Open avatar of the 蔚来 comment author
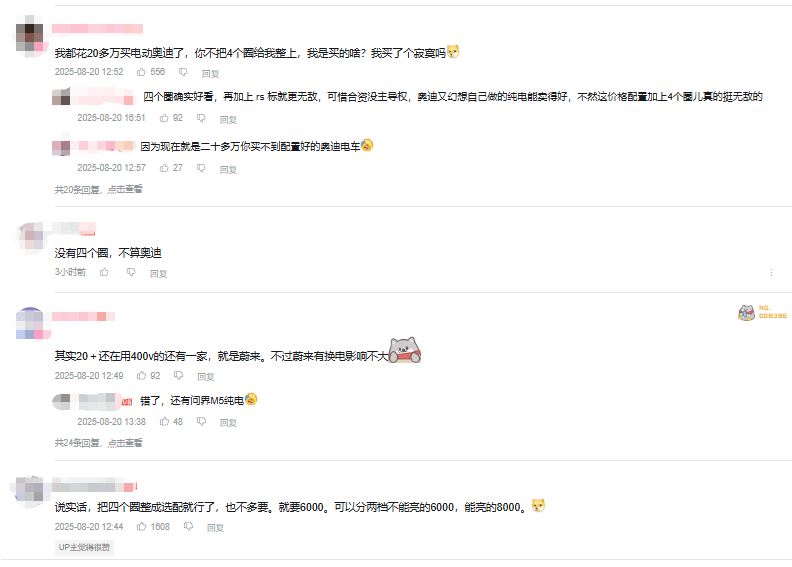Image resolution: width=792 pixels, height=567 pixels. [x=32, y=323]
